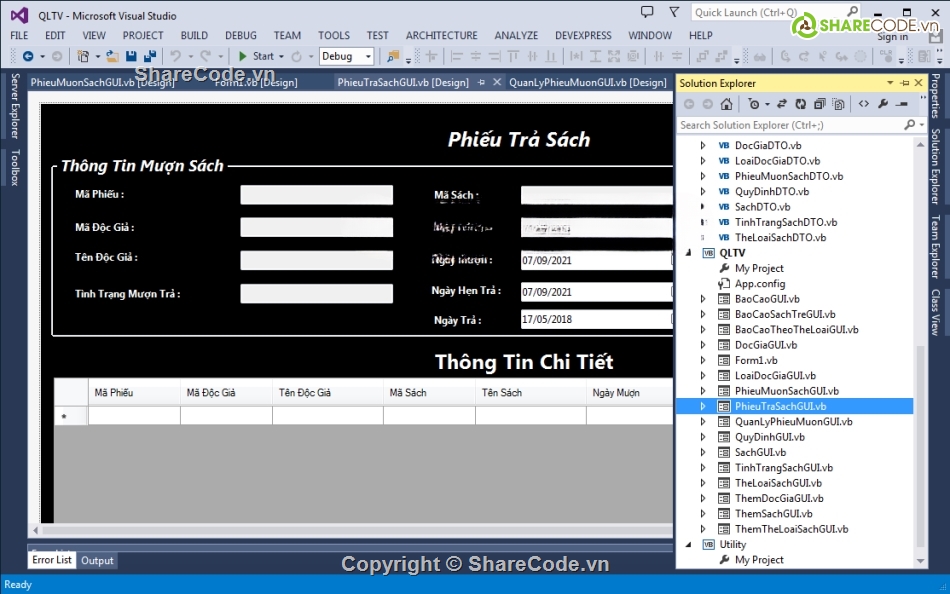
Task: Open the Solution Explorer search options dropdown
Action: (922, 124)
